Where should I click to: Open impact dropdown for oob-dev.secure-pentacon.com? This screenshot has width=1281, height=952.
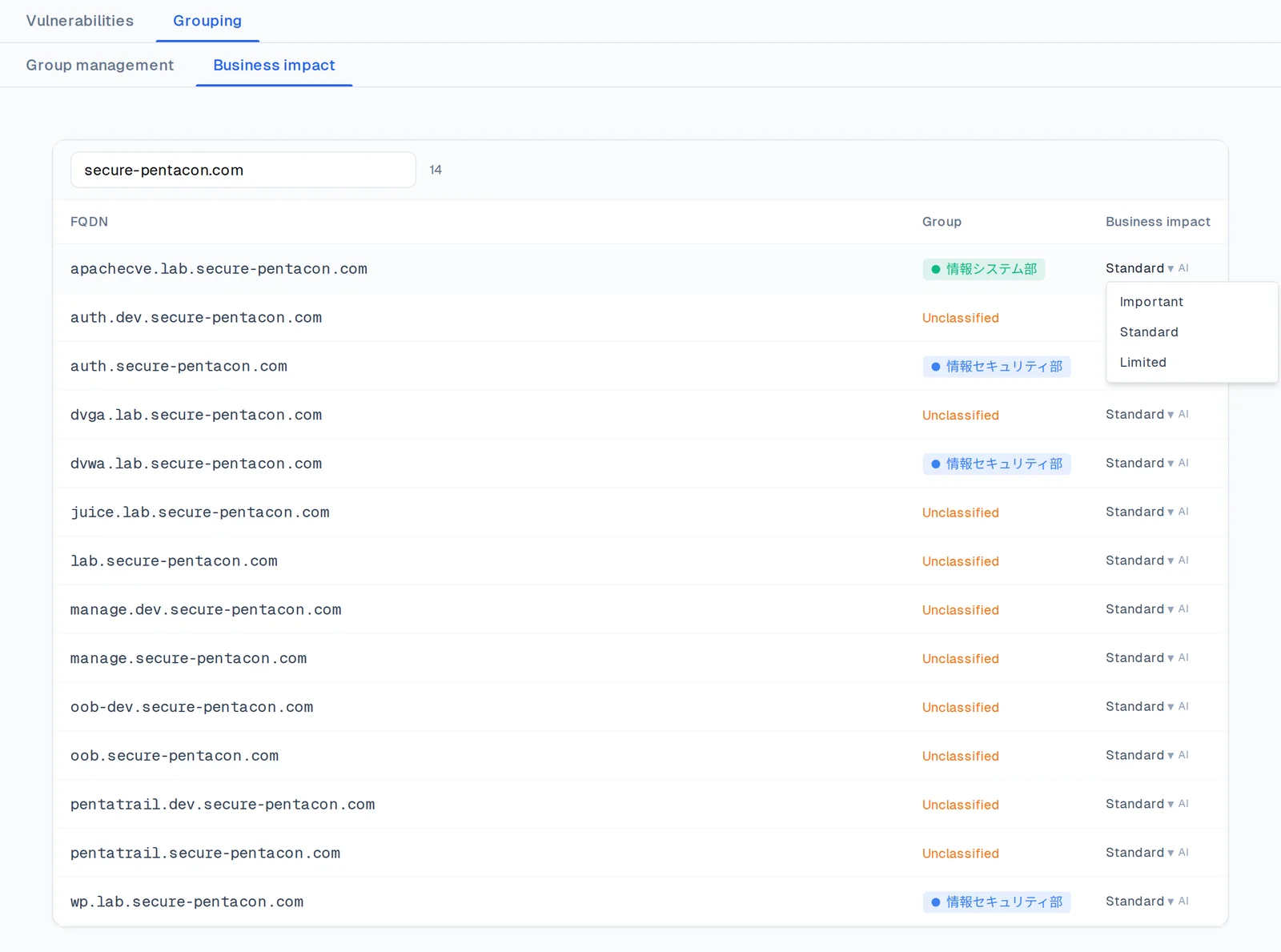(1140, 707)
